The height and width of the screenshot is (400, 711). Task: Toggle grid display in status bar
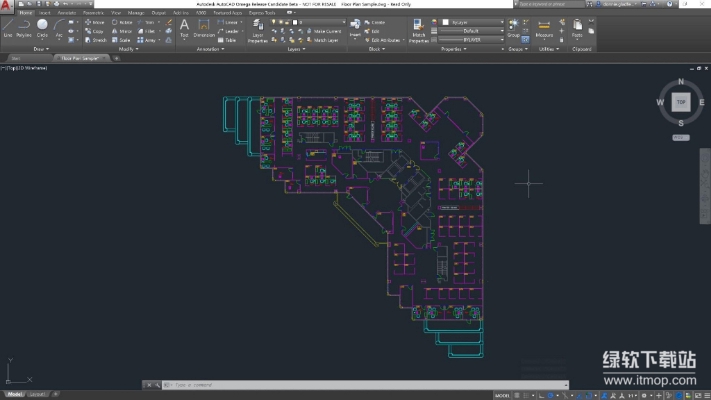(x=516, y=395)
